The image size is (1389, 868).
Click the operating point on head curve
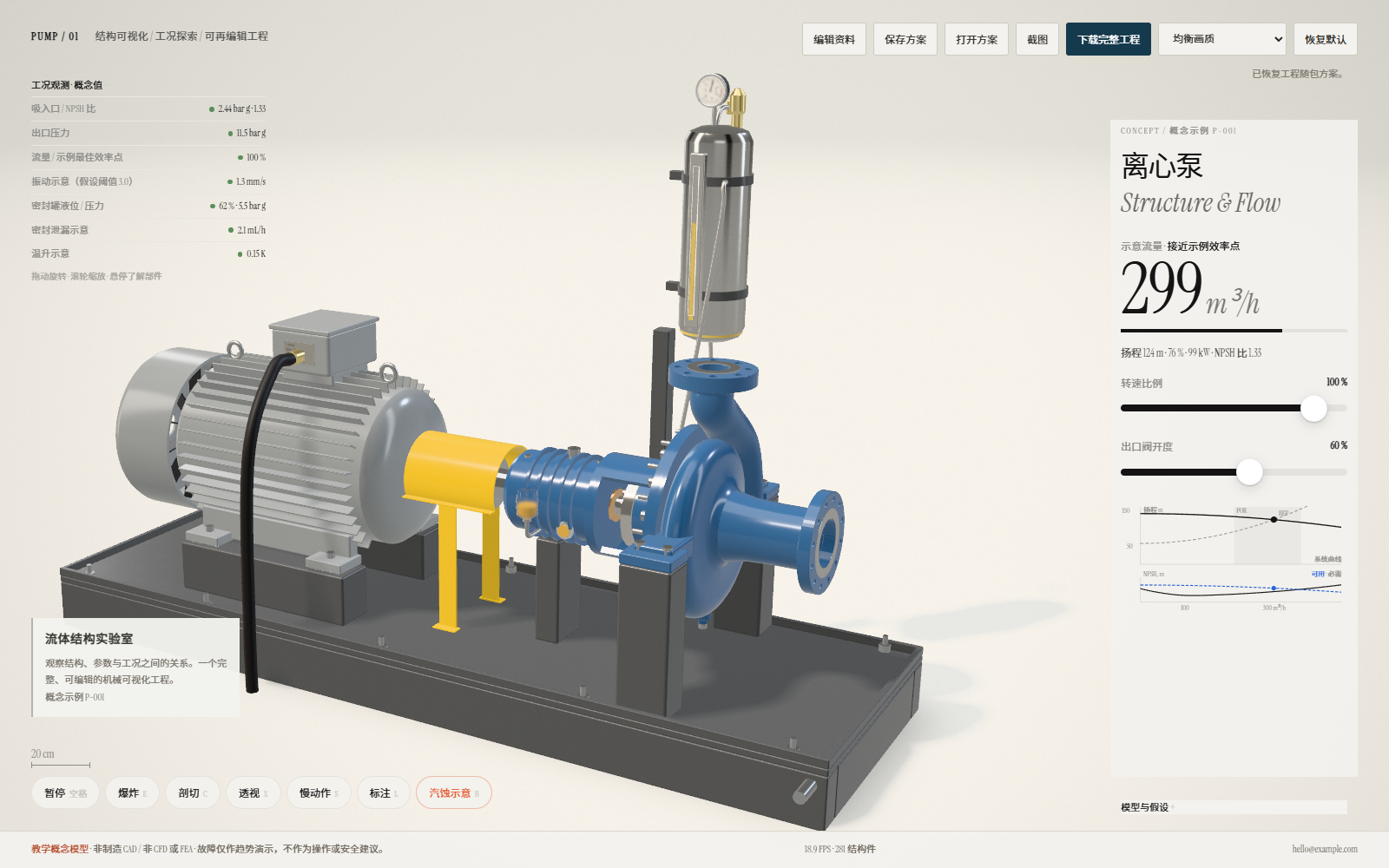click(1274, 519)
